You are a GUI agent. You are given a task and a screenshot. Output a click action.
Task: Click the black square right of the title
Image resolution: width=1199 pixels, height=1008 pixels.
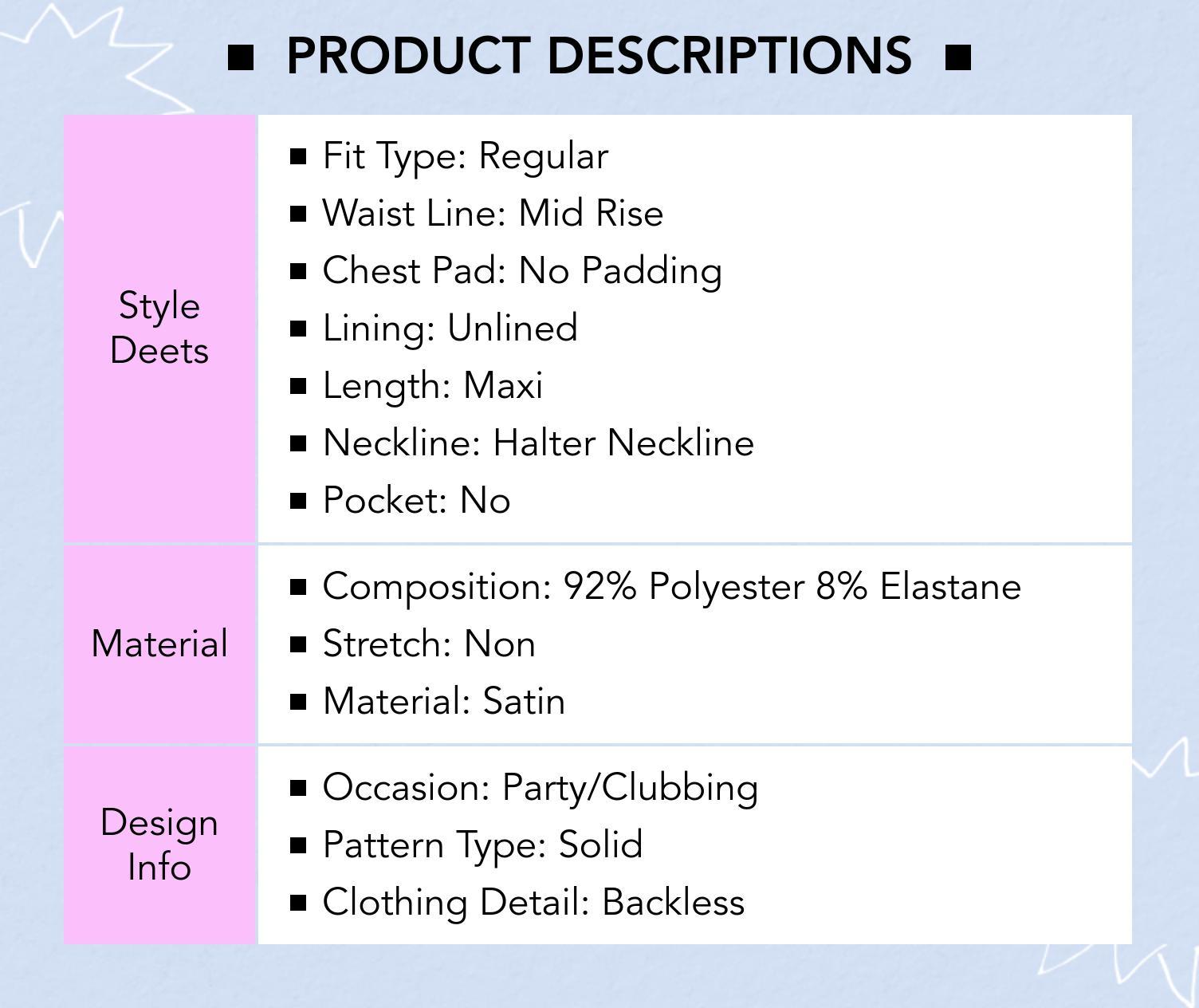coord(957,57)
